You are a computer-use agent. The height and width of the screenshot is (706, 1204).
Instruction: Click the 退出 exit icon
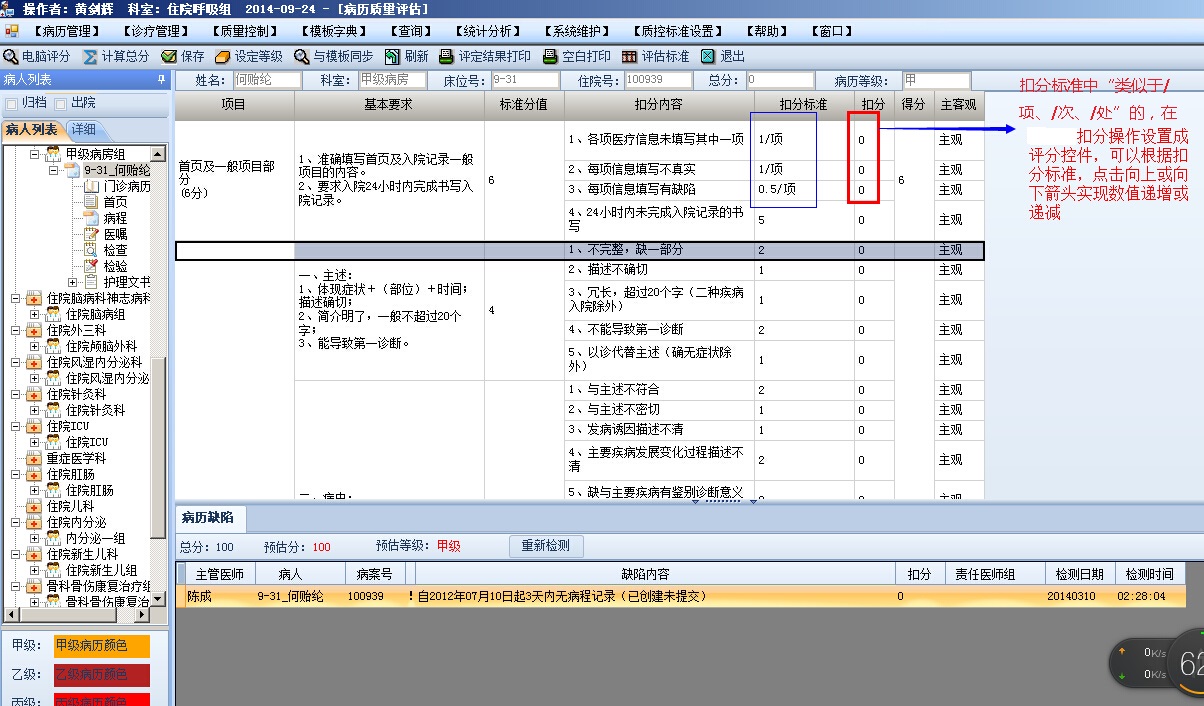click(708, 57)
